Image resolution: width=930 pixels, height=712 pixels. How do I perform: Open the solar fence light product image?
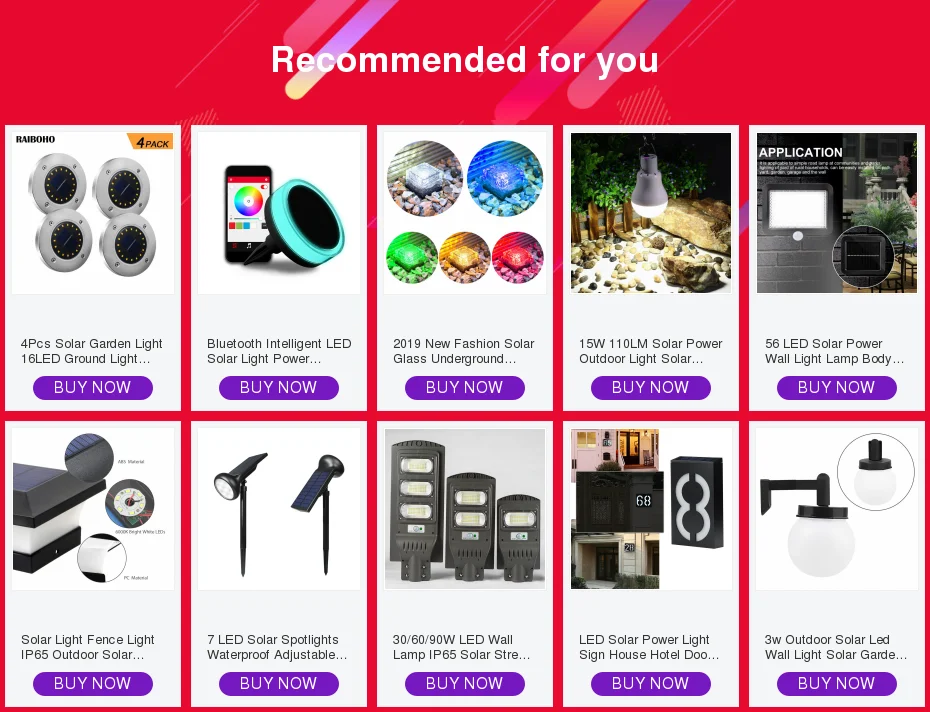point(93,509)
